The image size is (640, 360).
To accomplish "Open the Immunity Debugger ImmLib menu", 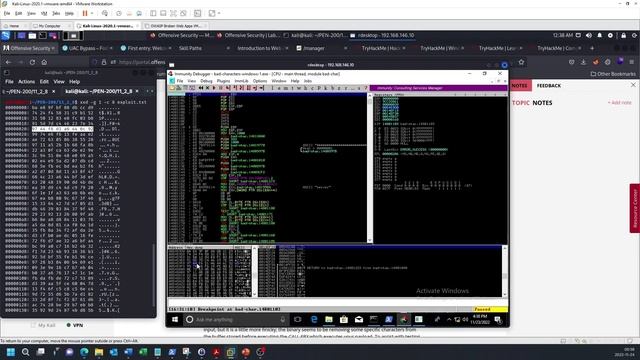I will [241, 81].
